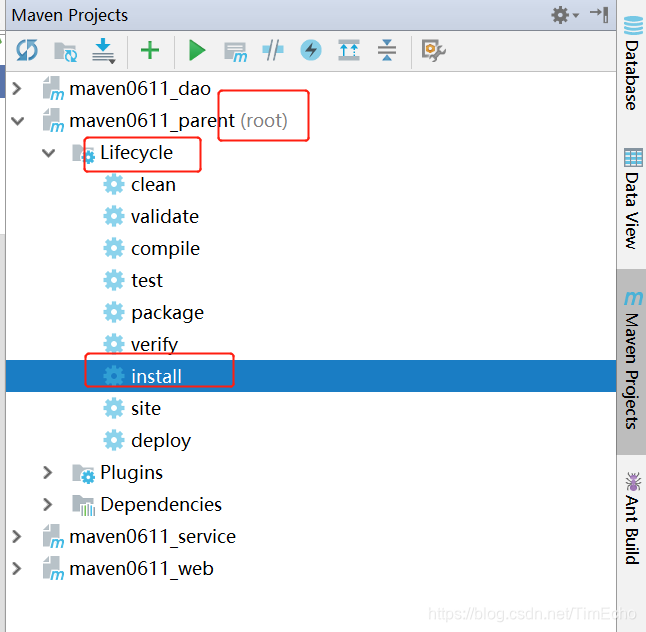Click the clean goal gear icon
The width and height of the screenshot is (646, 632).
(x=114, y=185)
